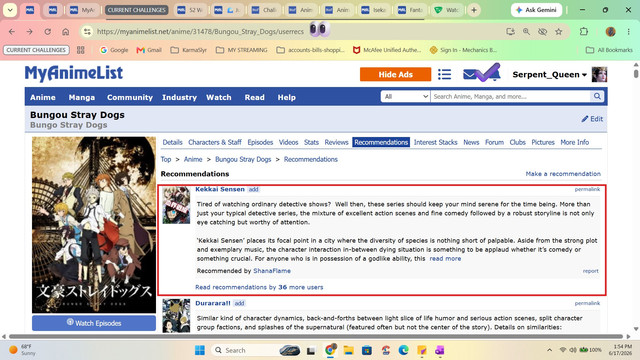
Task: Click the Edit pencil link
Action: coord(592,119)
